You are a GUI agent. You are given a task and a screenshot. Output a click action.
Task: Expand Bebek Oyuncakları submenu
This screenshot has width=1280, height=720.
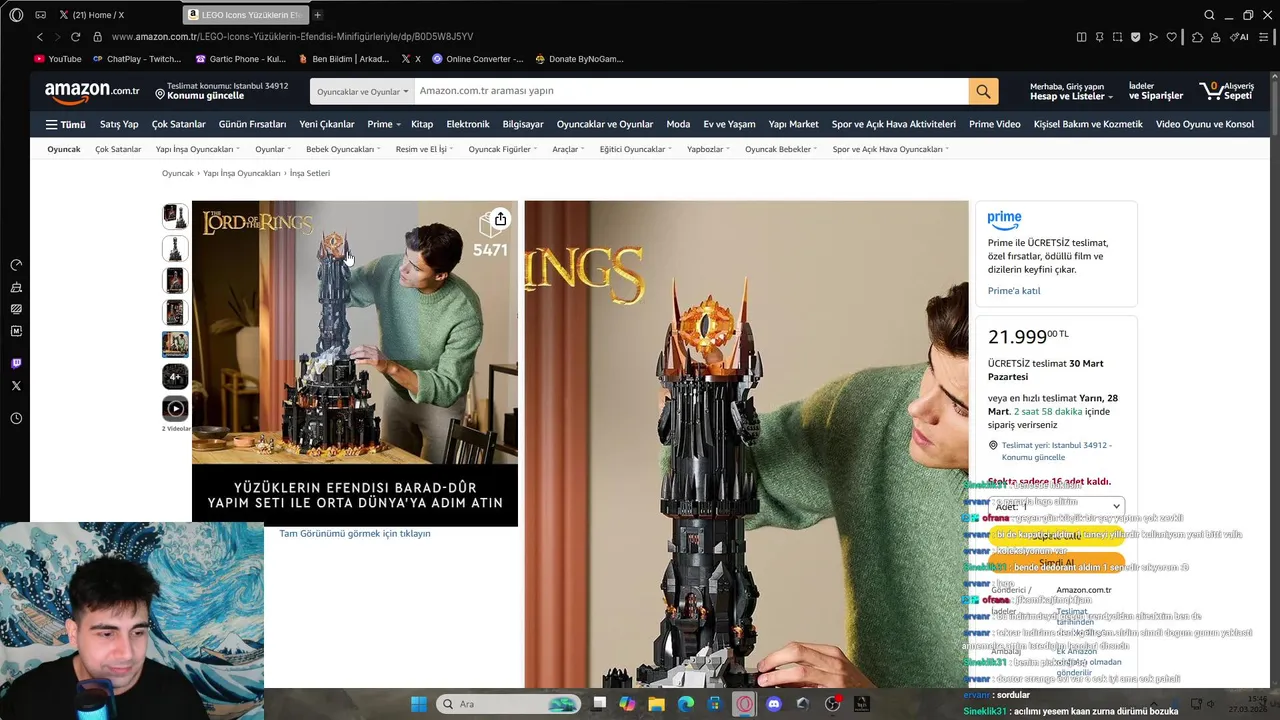343,149
